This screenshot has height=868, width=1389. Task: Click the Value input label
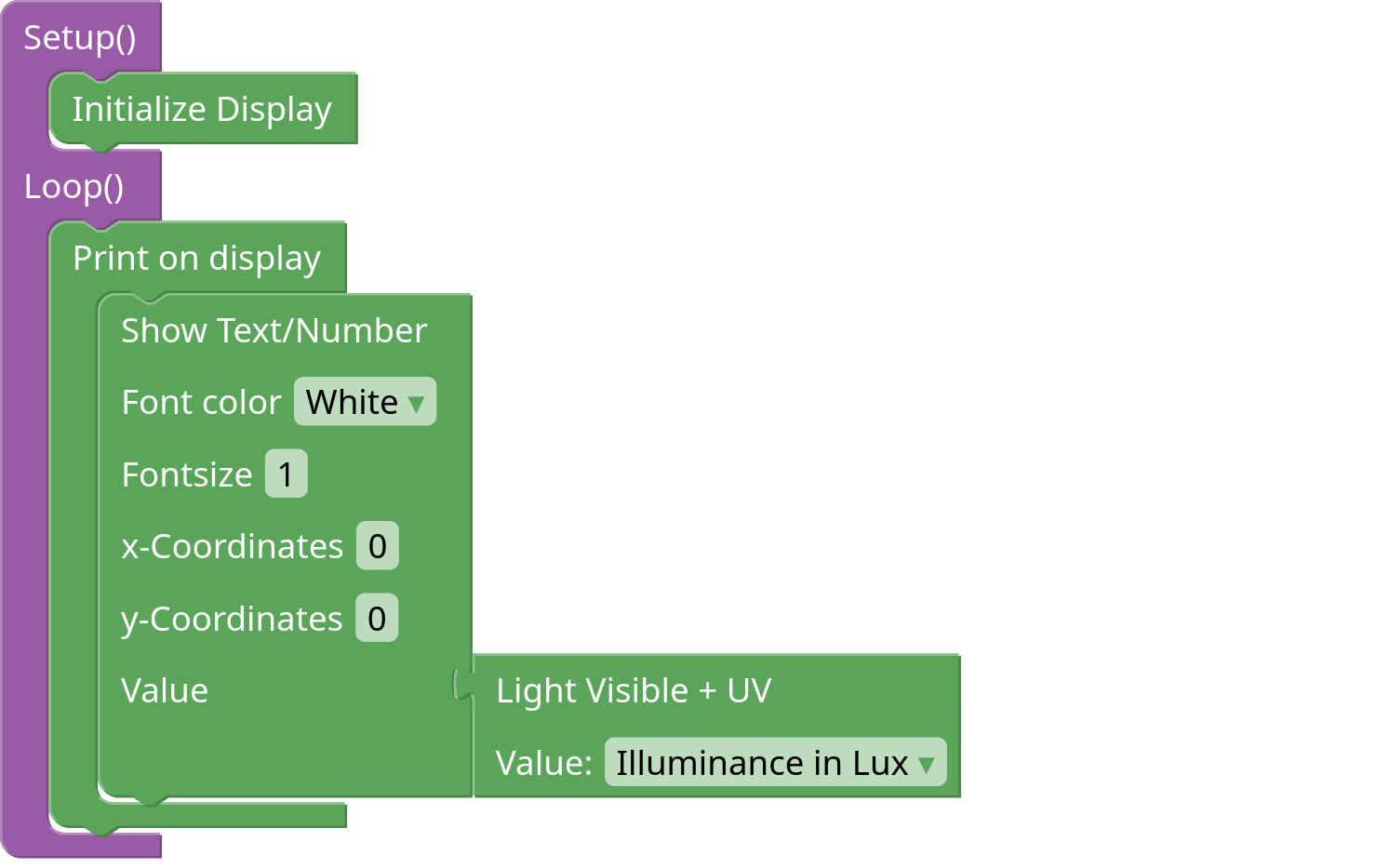pyautogui.click(x=165, y=690)
